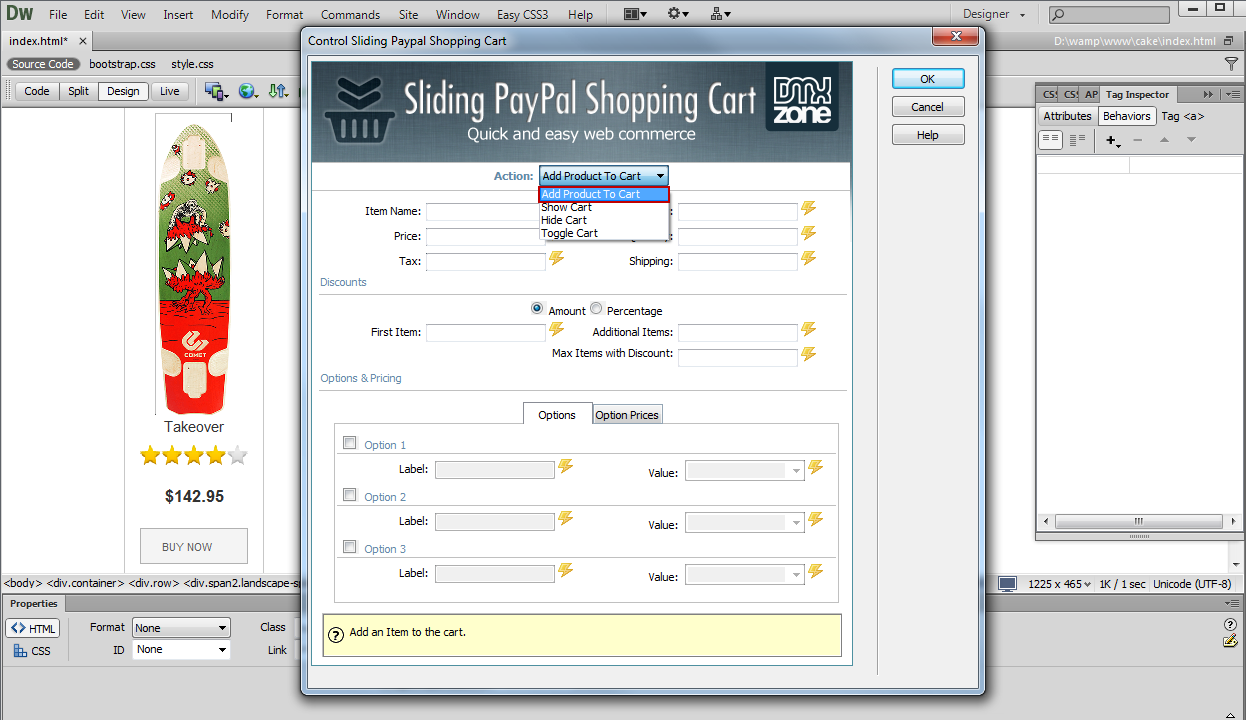Image resolution: width=1246 pixels, height=720 pixels.
Task: Open the Easy CSS3 menu
Action: (x=523, y=15)
